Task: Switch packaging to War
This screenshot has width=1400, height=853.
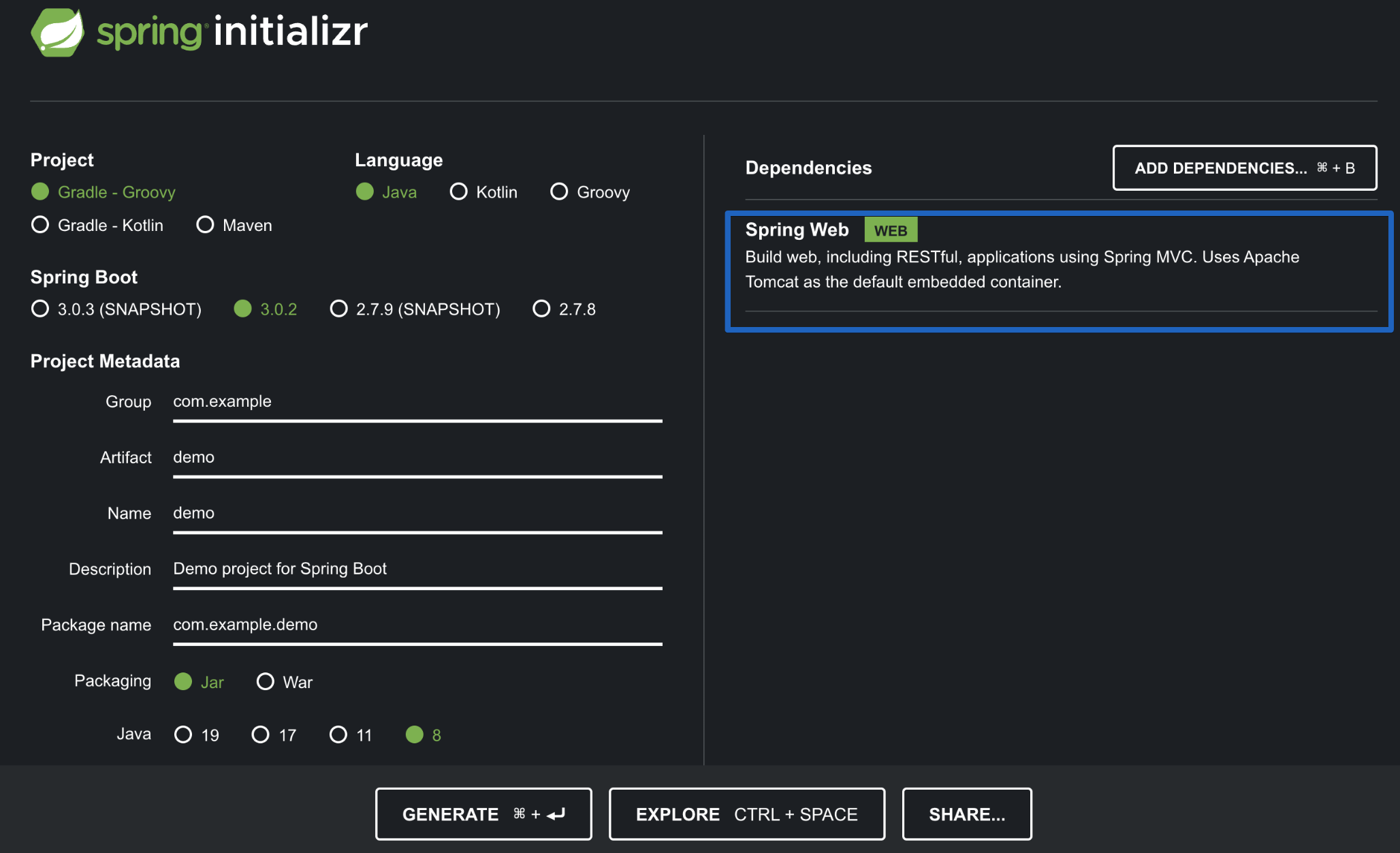Action: point(266,682)
